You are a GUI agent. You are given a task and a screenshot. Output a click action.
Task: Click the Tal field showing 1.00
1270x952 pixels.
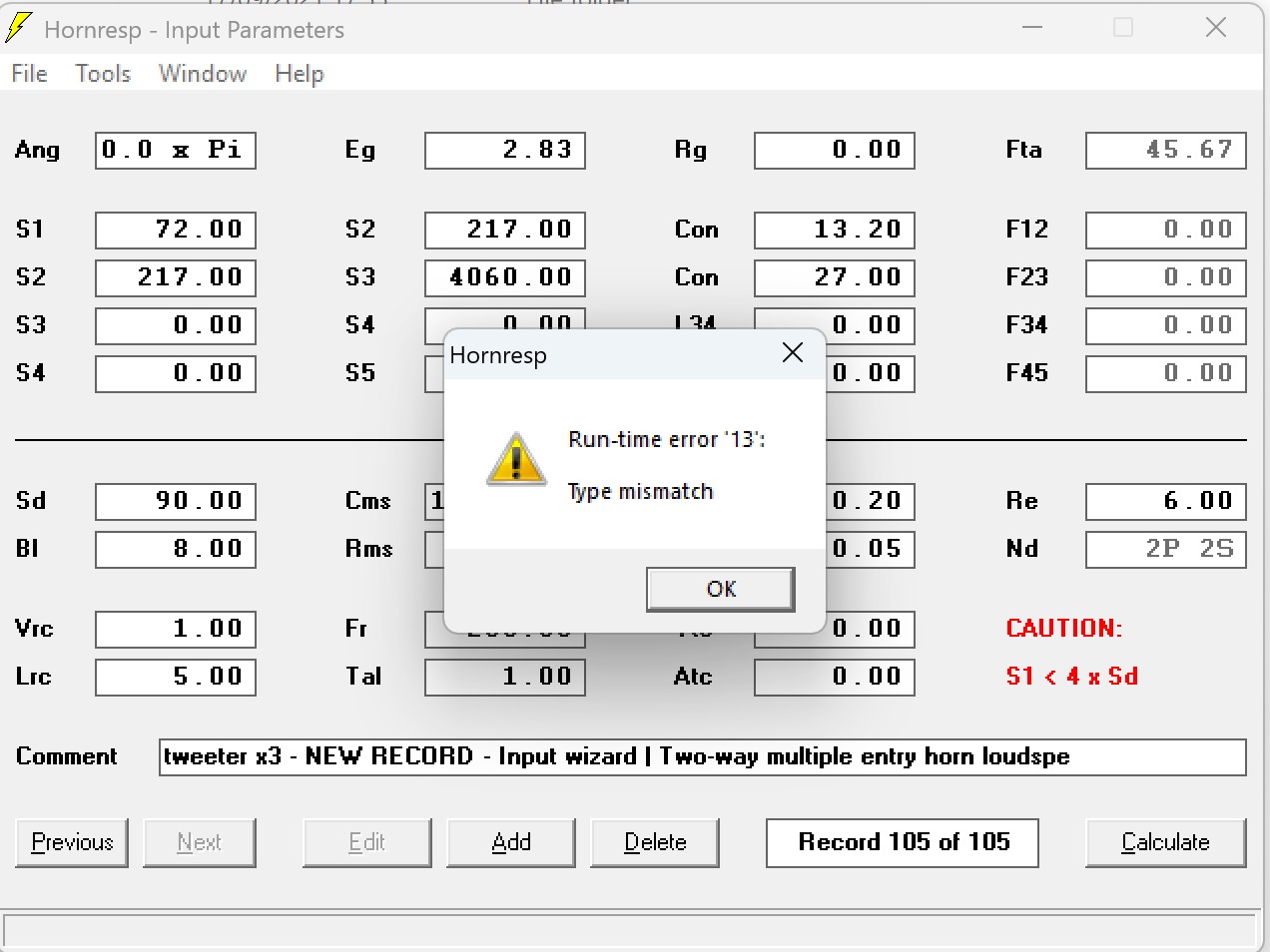tap(505, 677)
